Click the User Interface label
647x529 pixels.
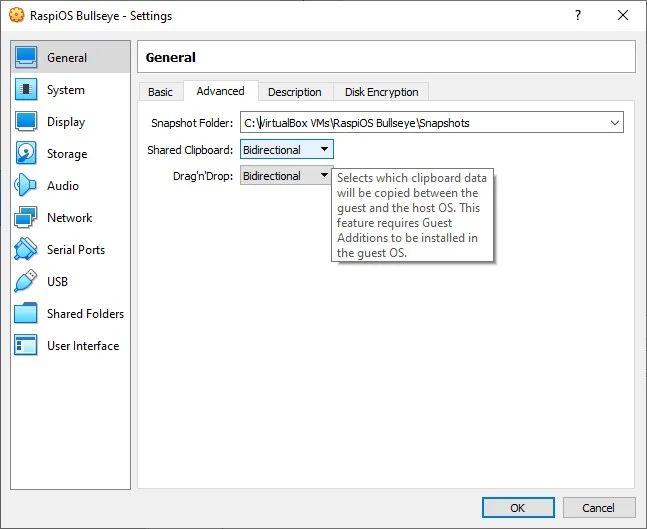click(x=83, y=345)
